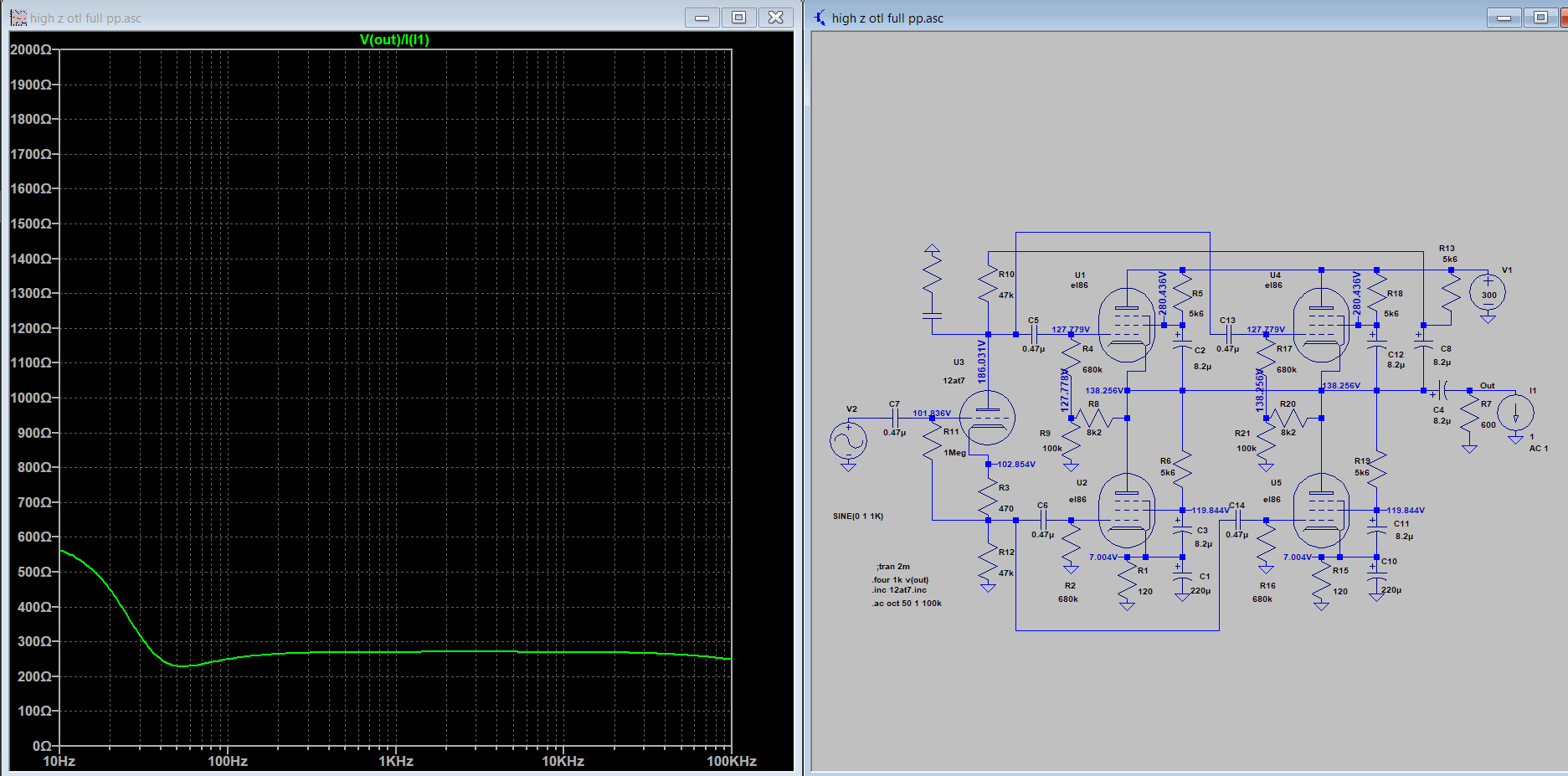This screenshot has height=776, width=1568.
Task: Click the 1KHz horizontal axis label
Action: click(396, 761)
